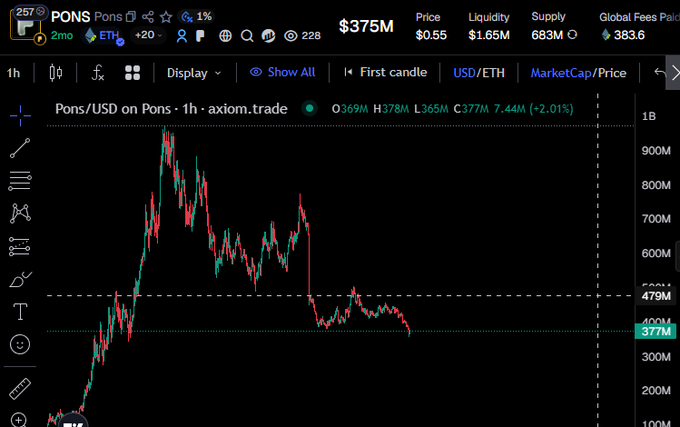Select the crosshair cursor tool
The image size is (680, 427).
coord(20,115)
